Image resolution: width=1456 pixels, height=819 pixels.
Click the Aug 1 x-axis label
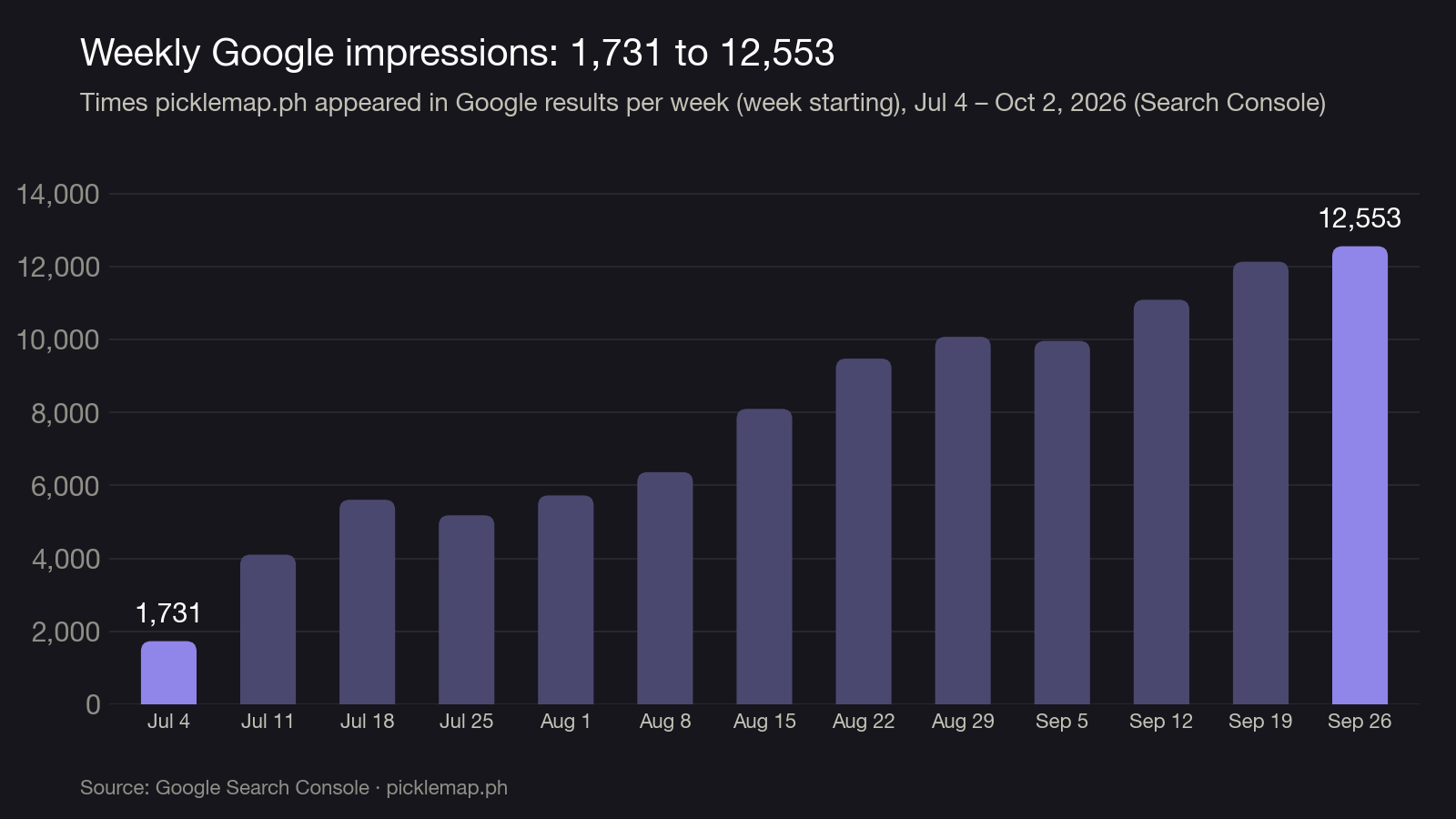coord(565,722)
